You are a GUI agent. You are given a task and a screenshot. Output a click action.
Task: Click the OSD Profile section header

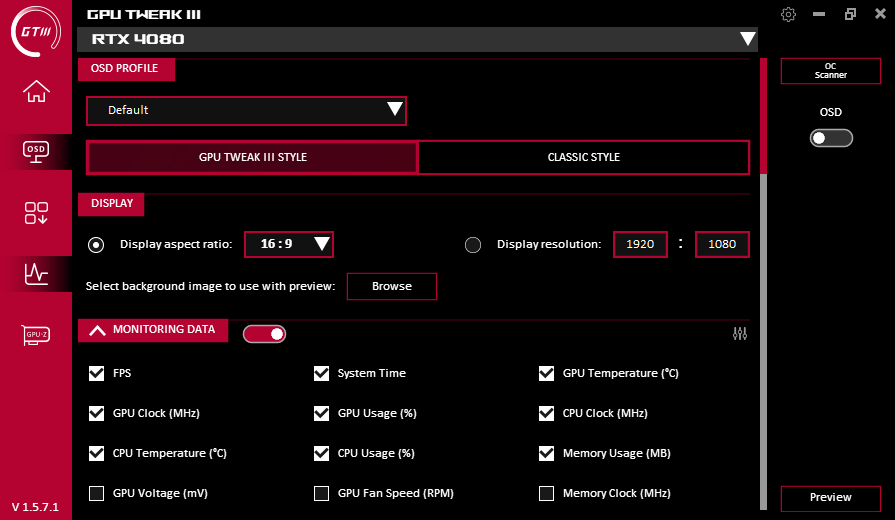pyautogui.click(x=126, y=68)
